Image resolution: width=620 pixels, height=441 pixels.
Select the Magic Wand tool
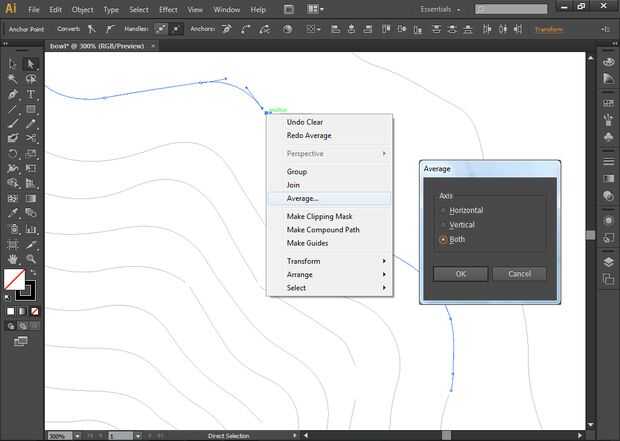[x=13, y=79]
